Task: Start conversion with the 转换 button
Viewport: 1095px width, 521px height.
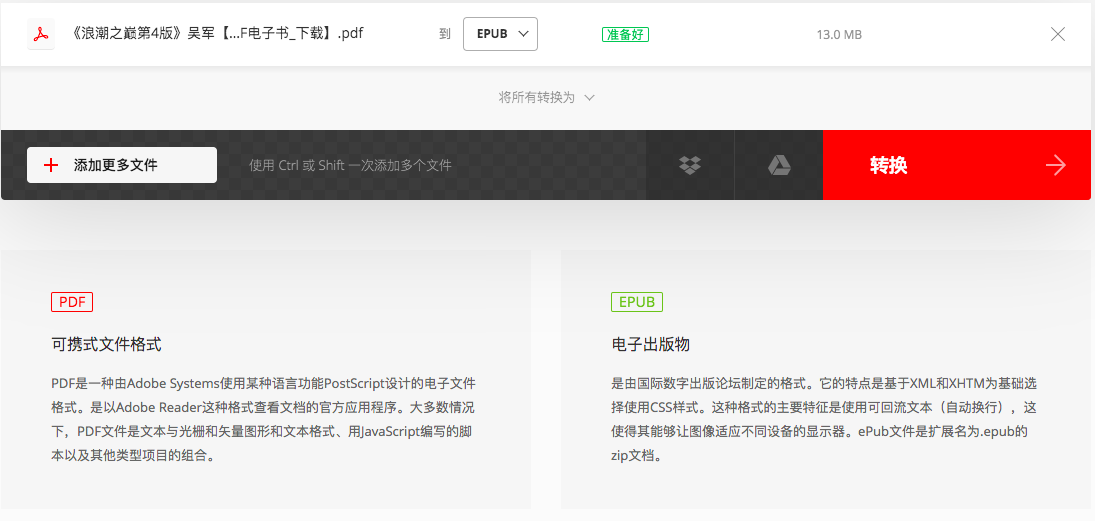Action: (957, 165)
